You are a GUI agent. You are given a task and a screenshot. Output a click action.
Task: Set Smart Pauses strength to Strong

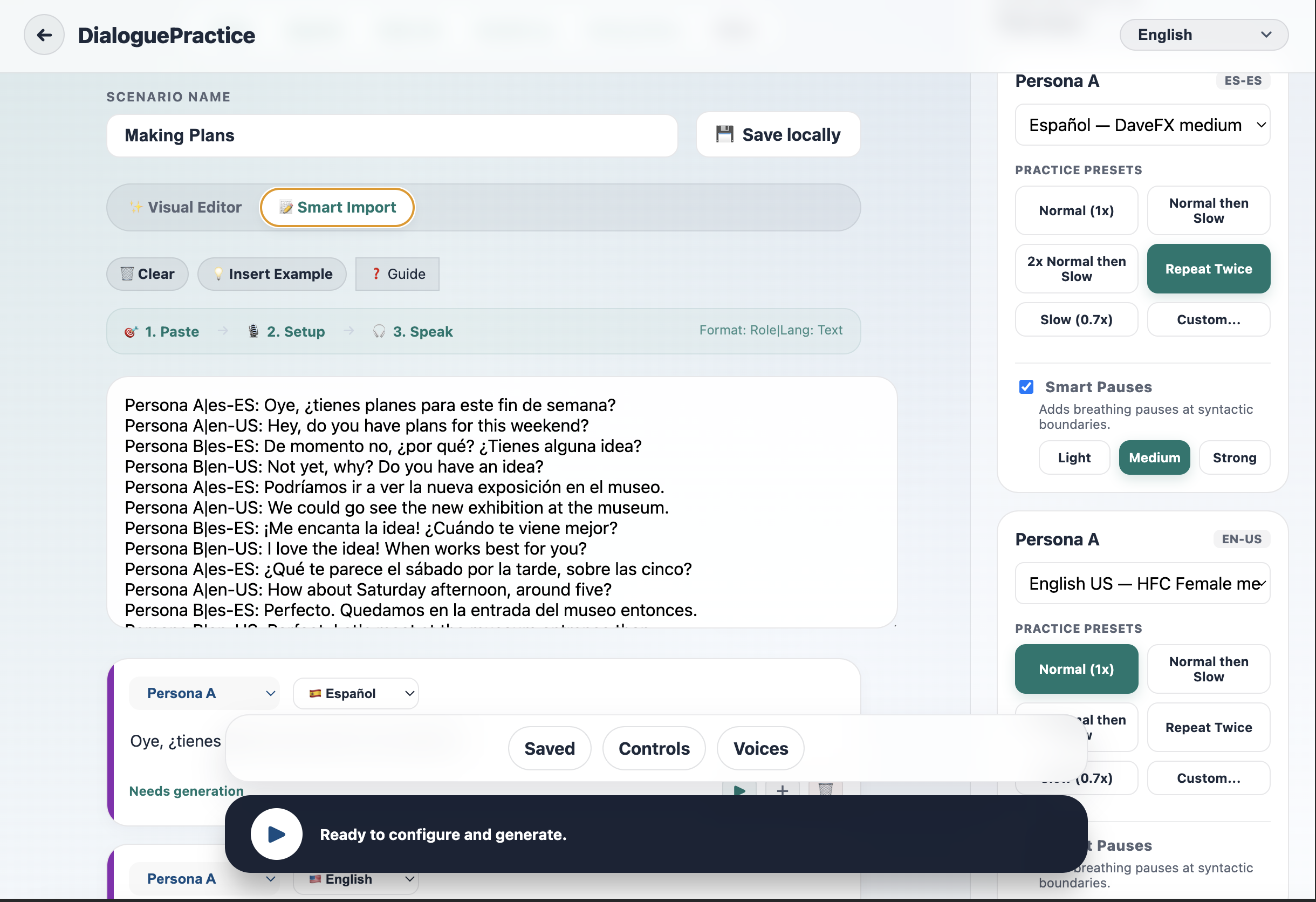(x=1235, y=457)
